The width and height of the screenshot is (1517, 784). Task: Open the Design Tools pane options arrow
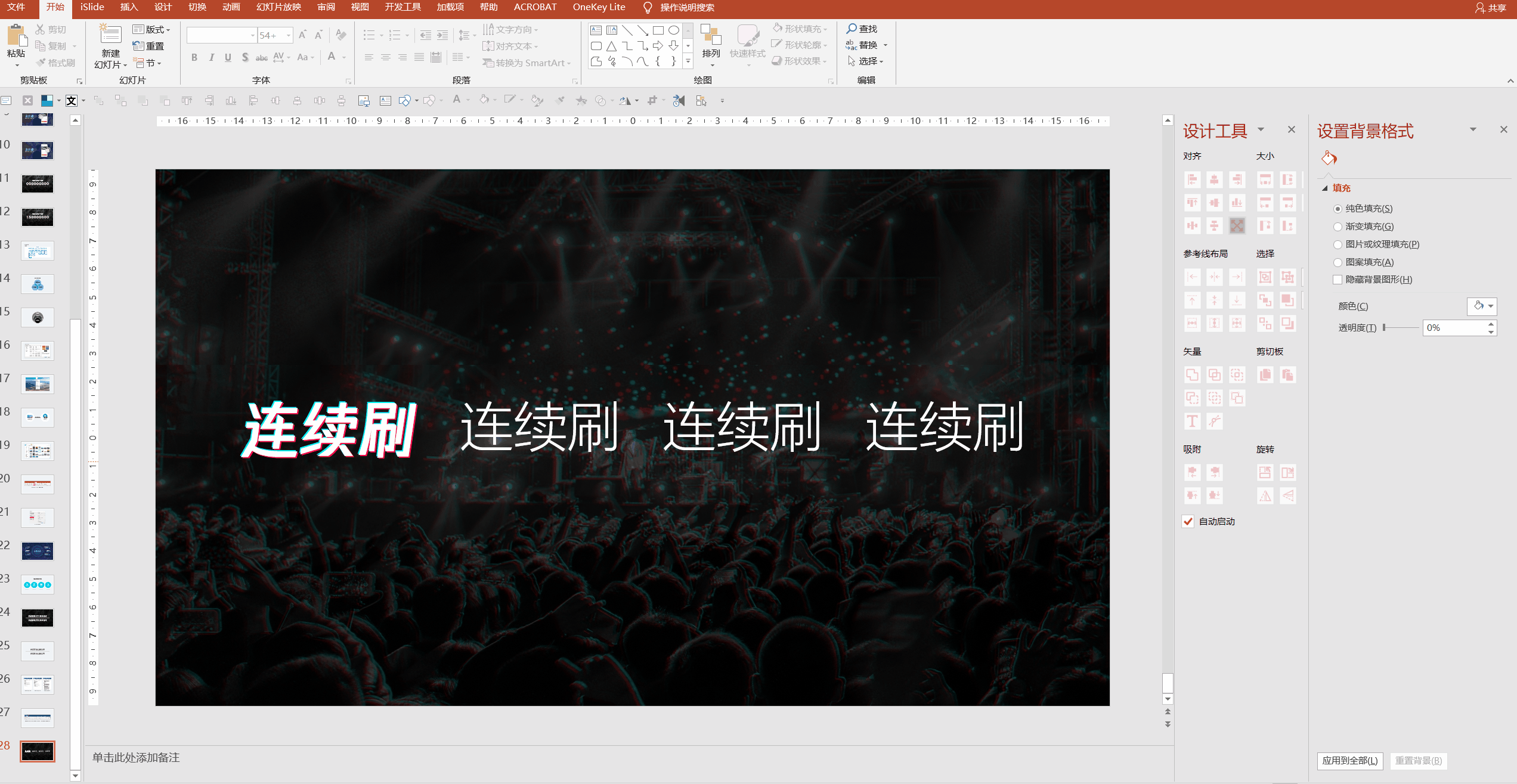click(x=1261, y=129)
